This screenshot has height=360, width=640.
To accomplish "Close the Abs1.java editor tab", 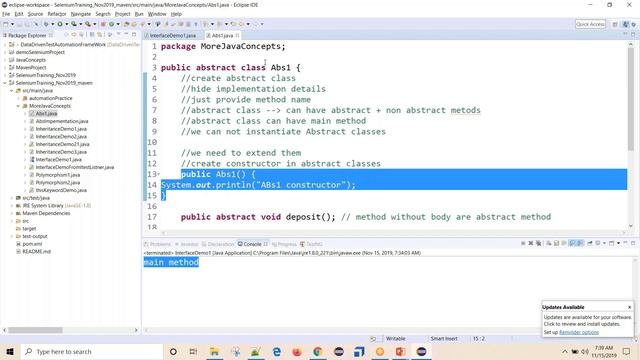I will click(x=237, y=36).
